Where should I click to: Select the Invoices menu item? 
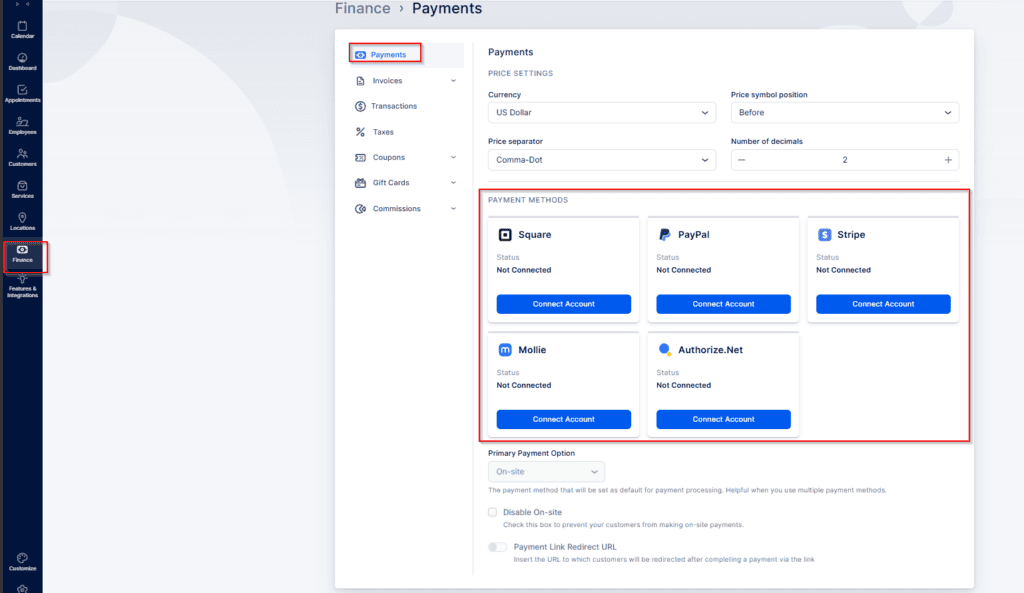click(x=406, y=81)
